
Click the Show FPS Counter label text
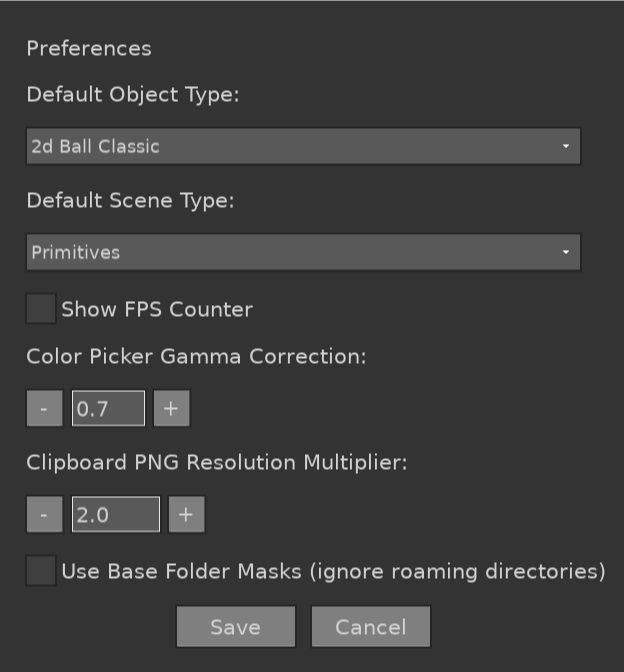pos(157,309)
